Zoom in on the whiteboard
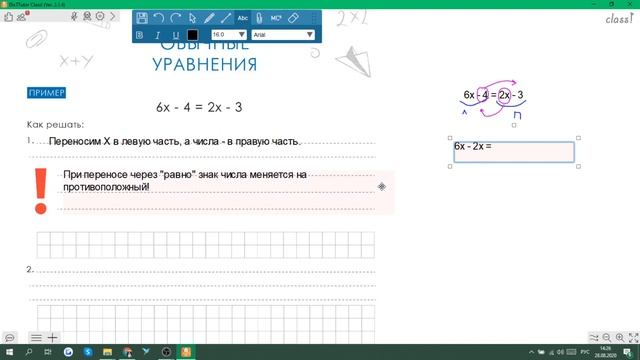This screenshot has width=640, height=360. point(620,338)
